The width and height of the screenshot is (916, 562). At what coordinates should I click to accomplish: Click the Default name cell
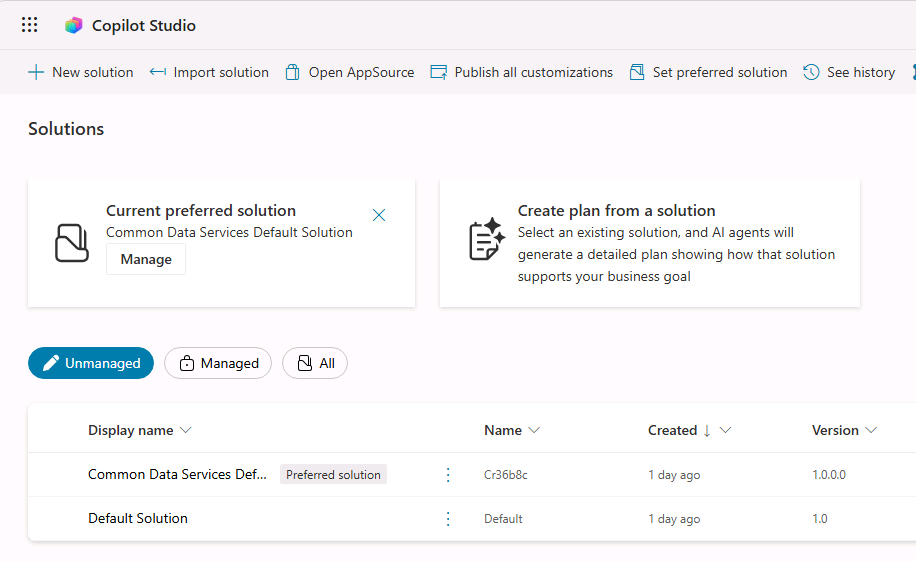tap(503, 519)
